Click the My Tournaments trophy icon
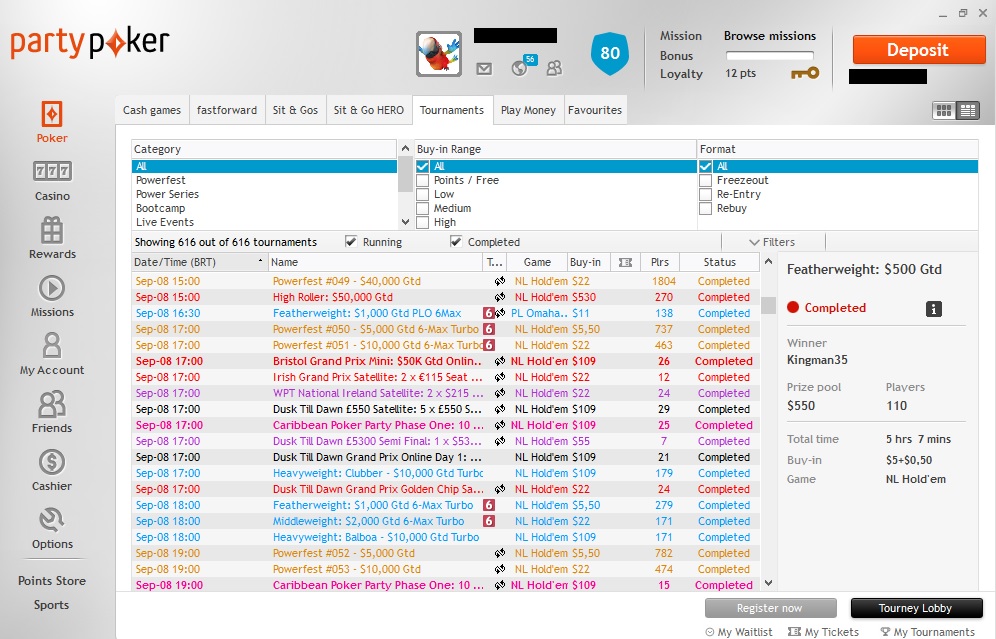Screen dimensions: 996x639 pyautogui.click(x=885, y=632)
